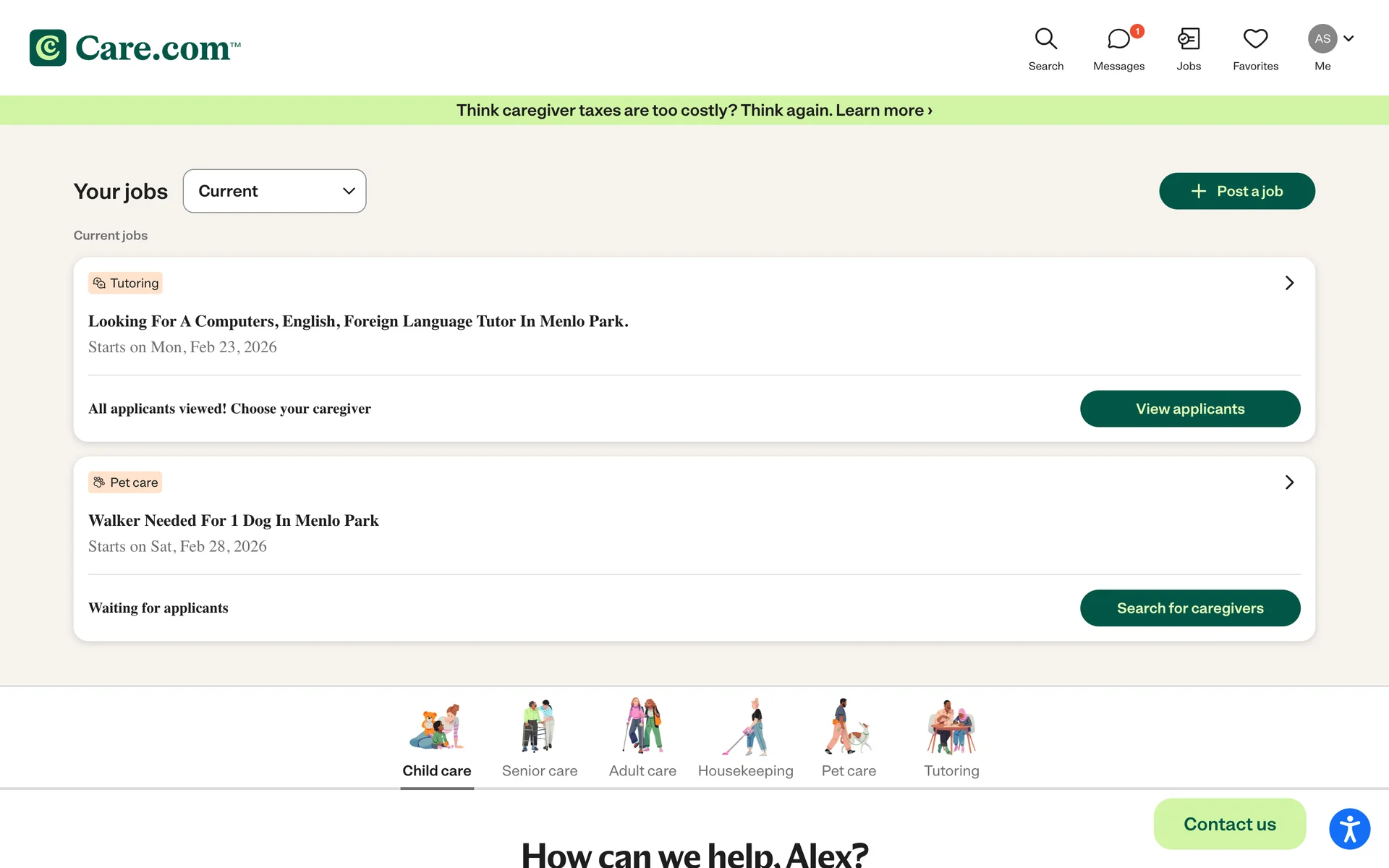1389x868 pixels.
Task: Open Messages with unread notification badge
Action: pyautogui.click(x=1118, y=48)
